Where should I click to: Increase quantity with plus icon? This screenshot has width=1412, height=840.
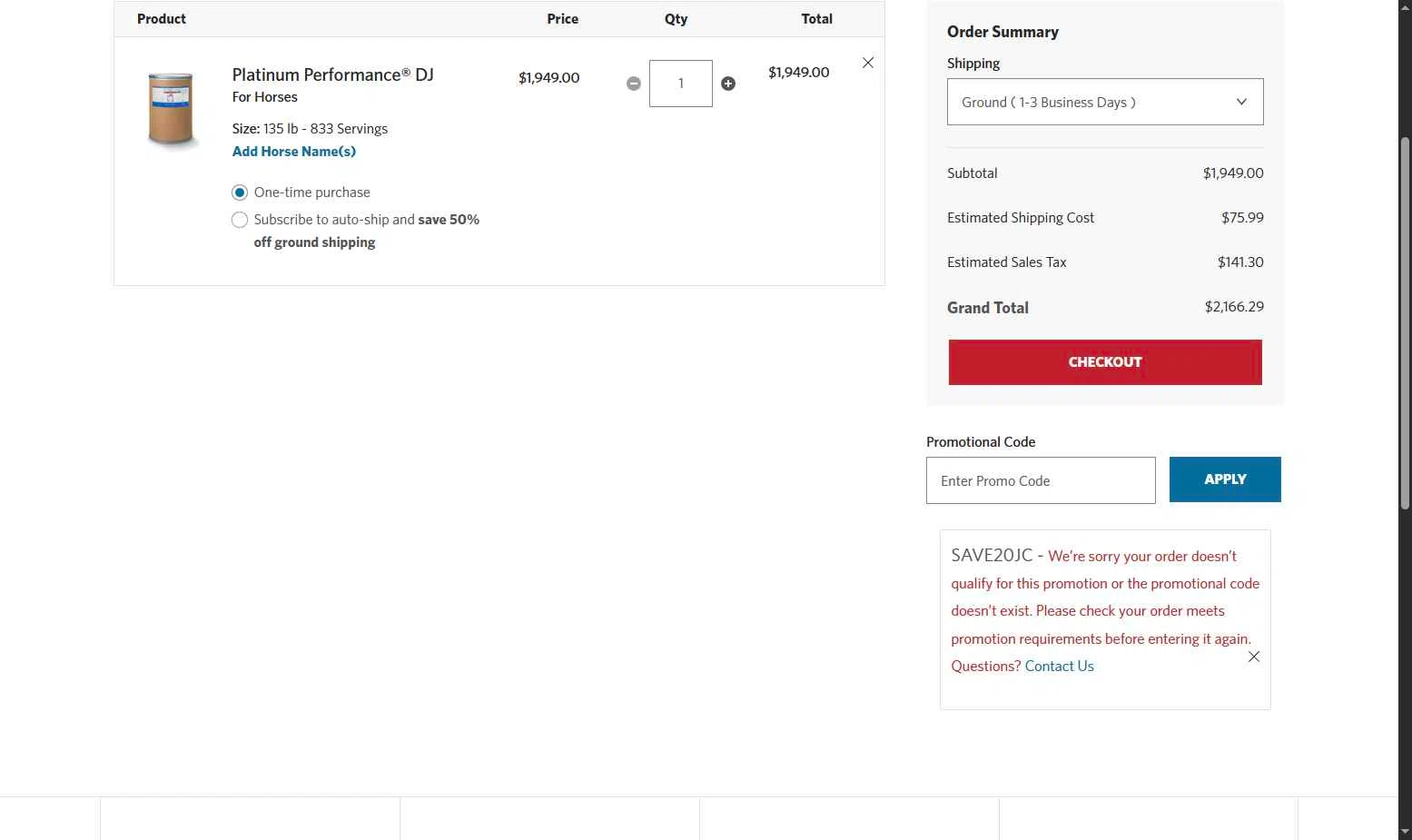pos(728,84)
